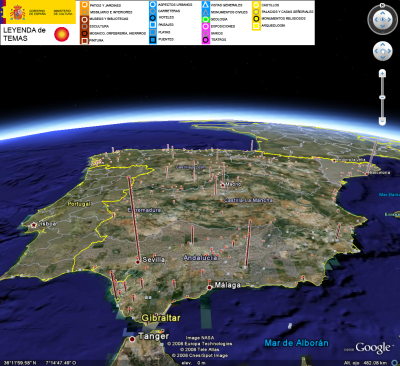Image resolution: width=400 pixels, height=366 pixels.
Task: Select the Málaga city marker
Action: [x=209, y=287]
